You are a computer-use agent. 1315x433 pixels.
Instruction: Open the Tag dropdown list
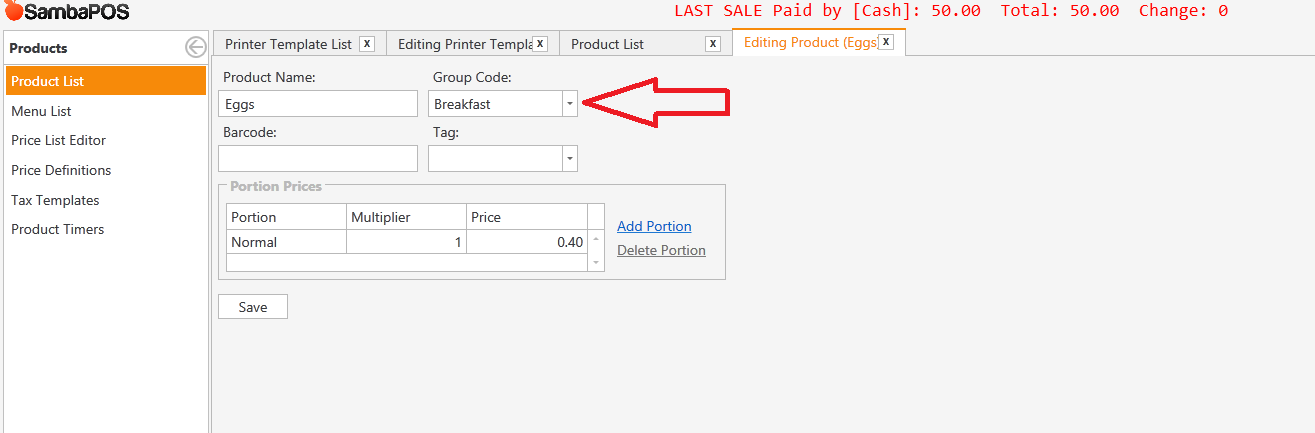[569, 158]
